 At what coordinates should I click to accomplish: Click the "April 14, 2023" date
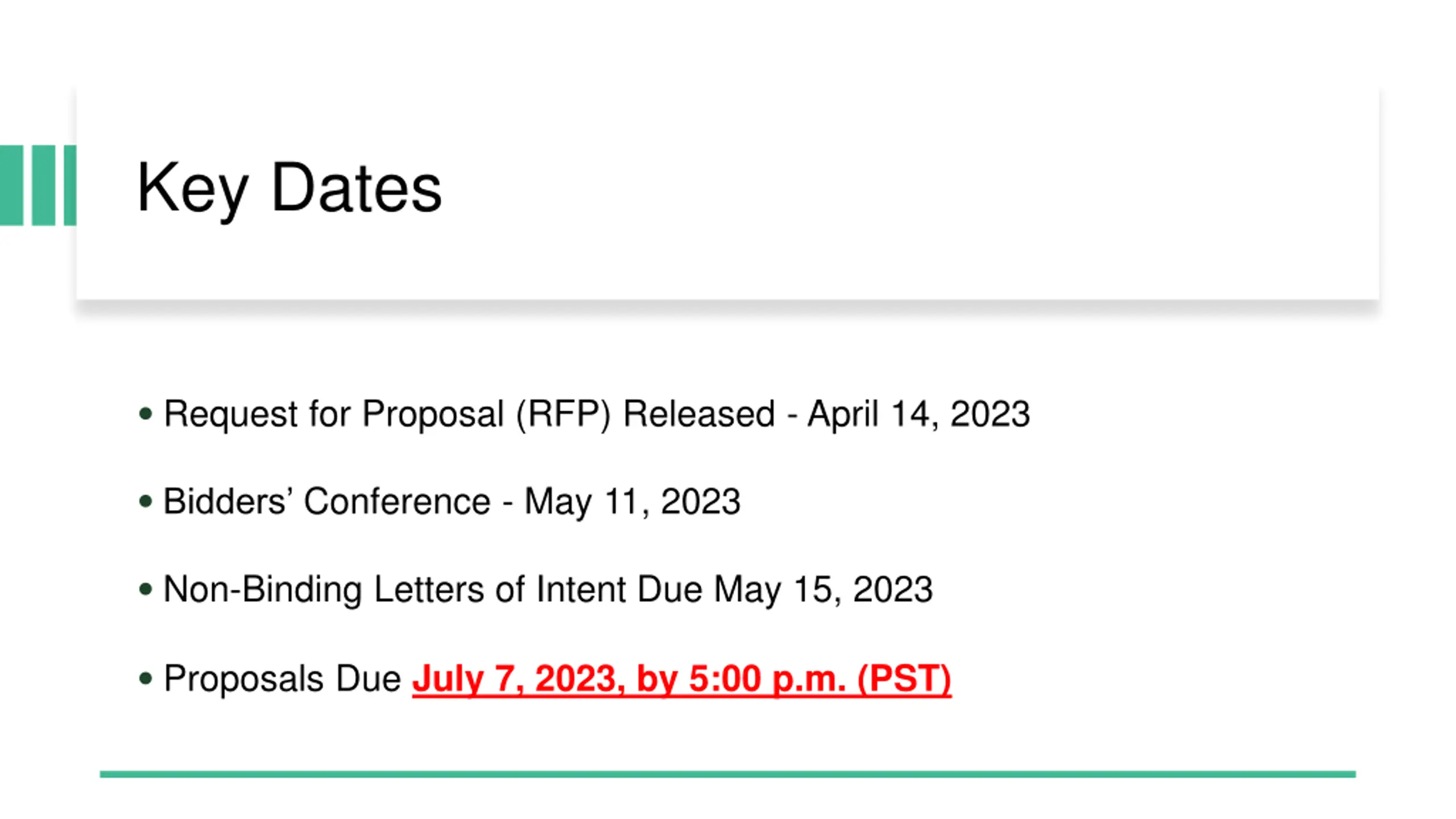(x=919, y=414)
